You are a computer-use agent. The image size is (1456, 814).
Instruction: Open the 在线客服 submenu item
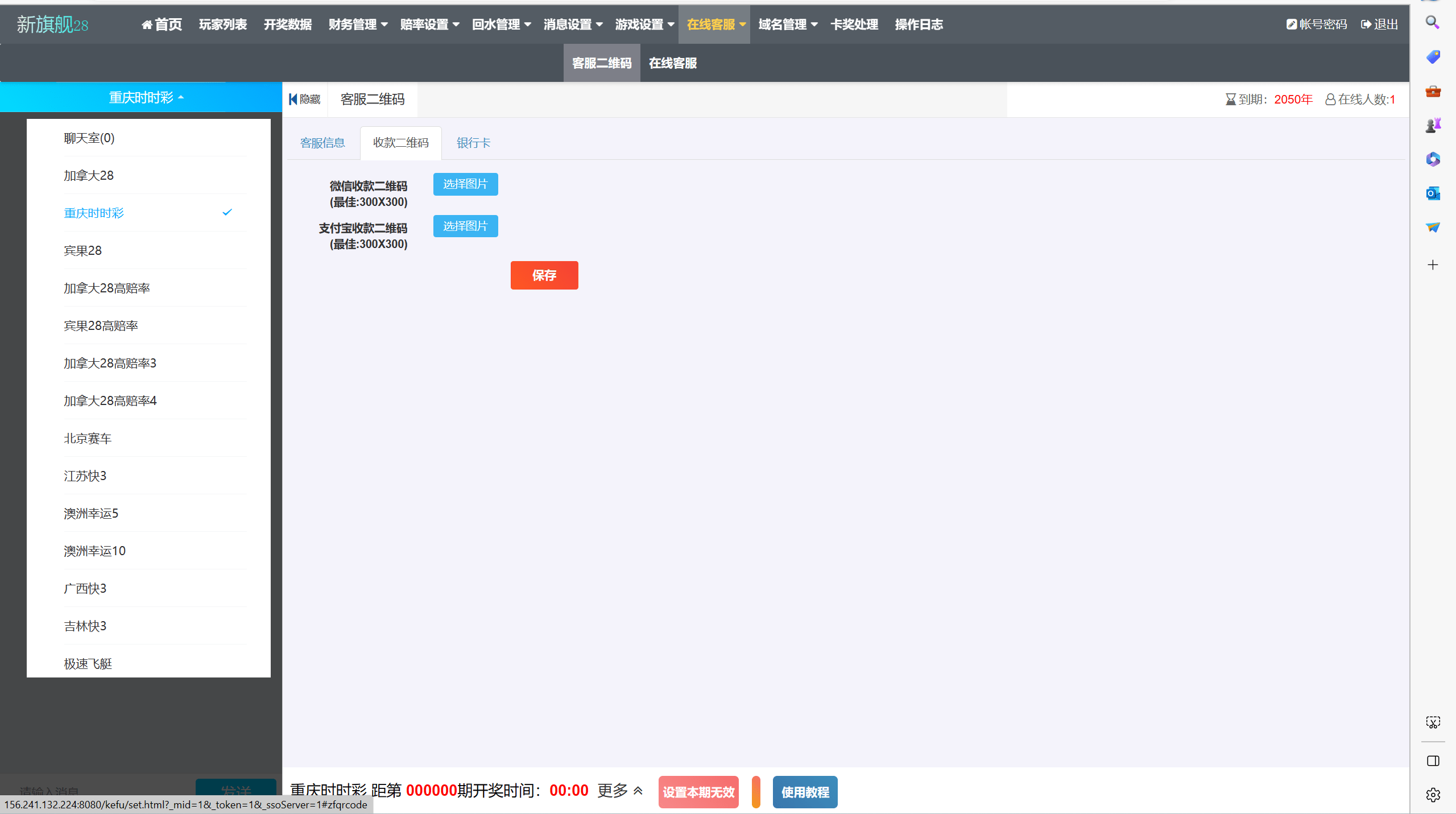click(x=673, y=63)
